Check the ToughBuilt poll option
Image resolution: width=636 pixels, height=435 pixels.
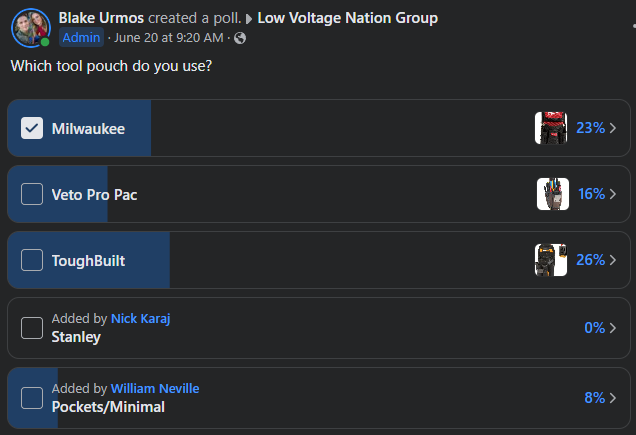pos(32,260)
